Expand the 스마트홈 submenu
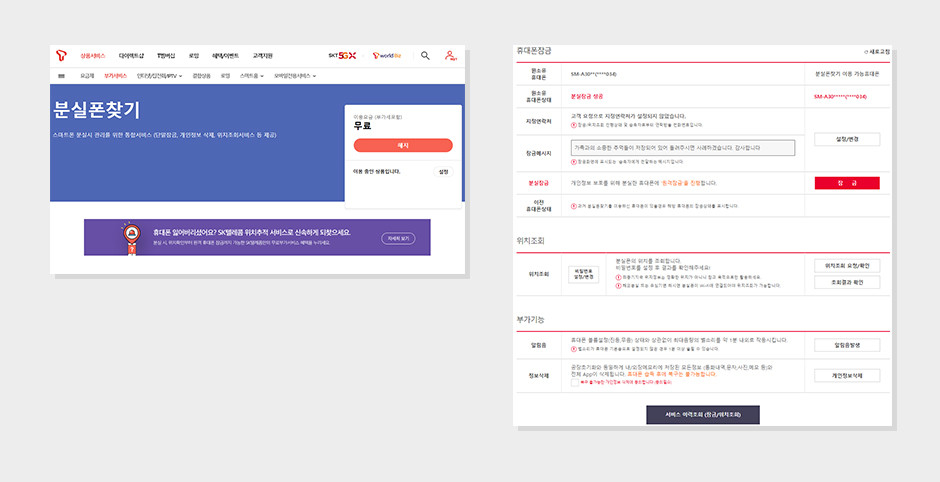 coord(251,76)
